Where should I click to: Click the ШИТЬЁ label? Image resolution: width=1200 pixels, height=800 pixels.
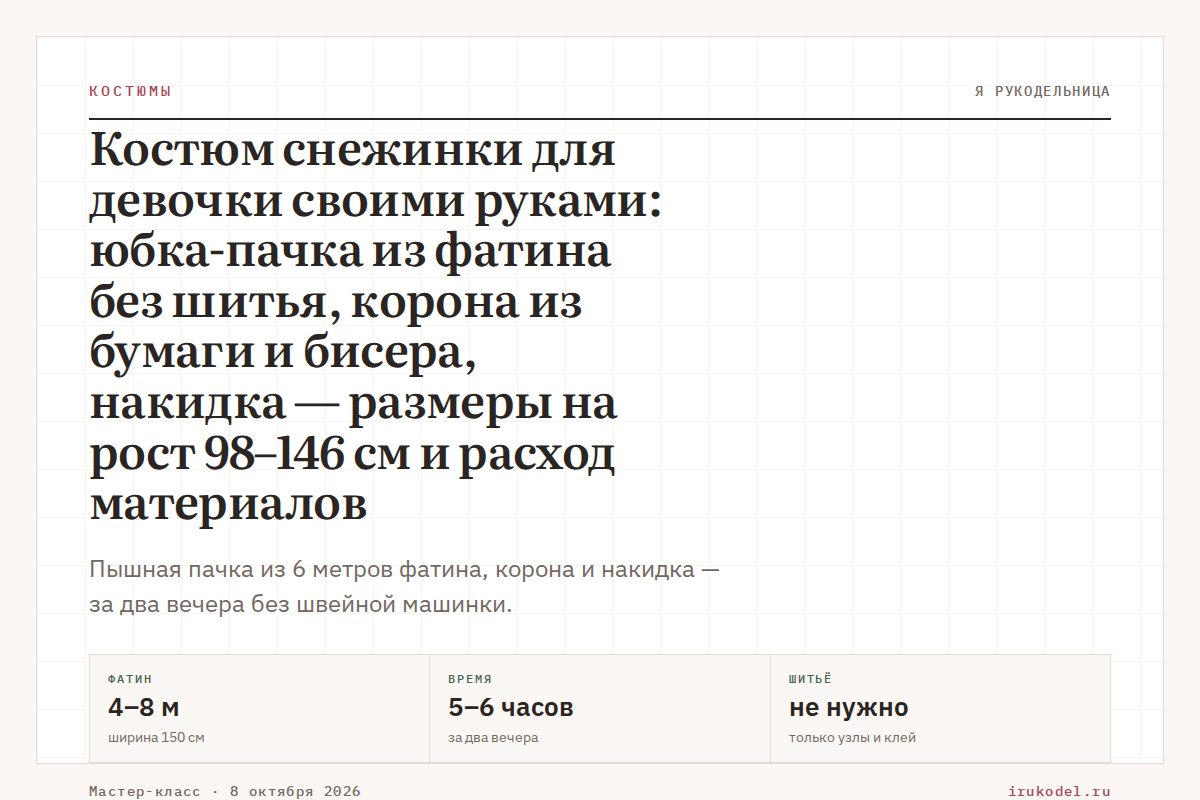click(810, 679)
